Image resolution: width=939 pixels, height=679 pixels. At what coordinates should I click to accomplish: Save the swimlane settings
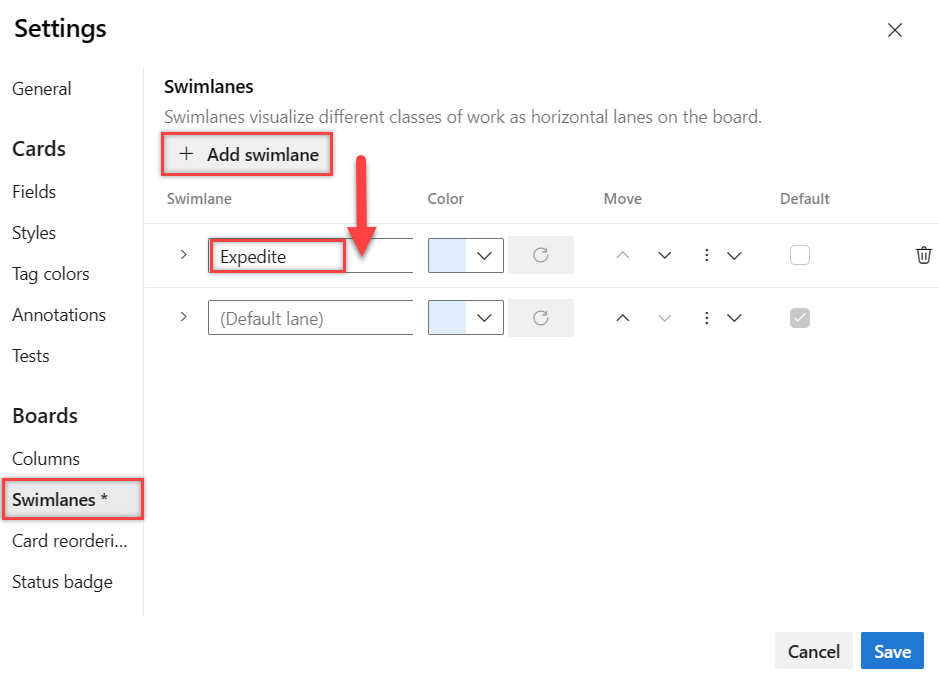[x=892, y=651]
